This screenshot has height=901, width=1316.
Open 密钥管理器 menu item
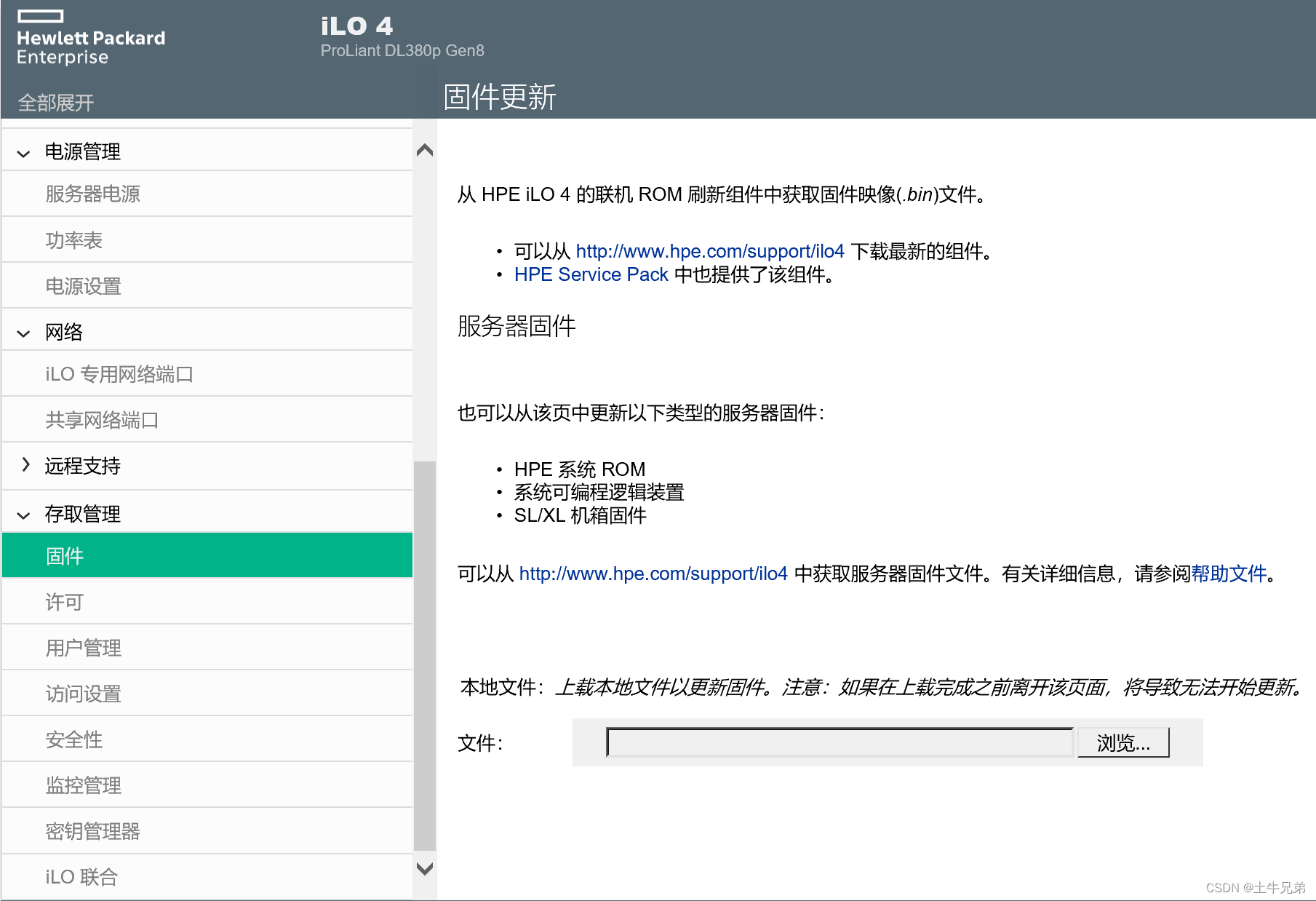point(207,831)
